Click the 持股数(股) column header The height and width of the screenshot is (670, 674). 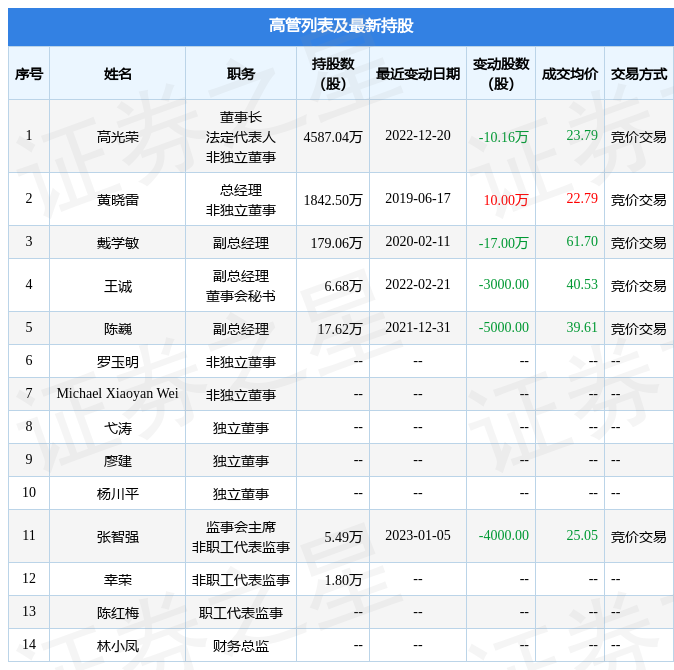[333, 74]
